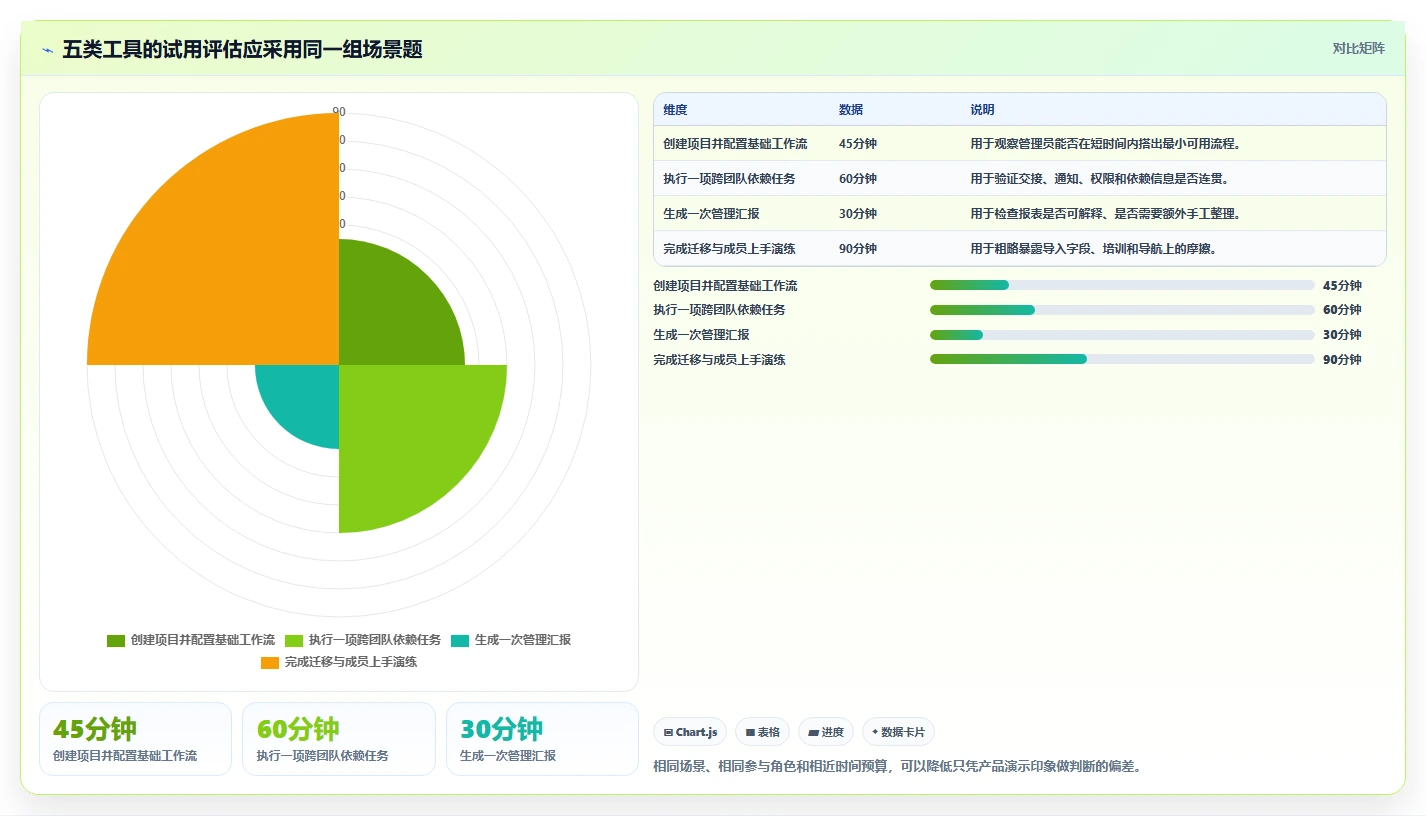Click the 90分钟 cell in the table
1426x816 pixels.
pos(858,249)
